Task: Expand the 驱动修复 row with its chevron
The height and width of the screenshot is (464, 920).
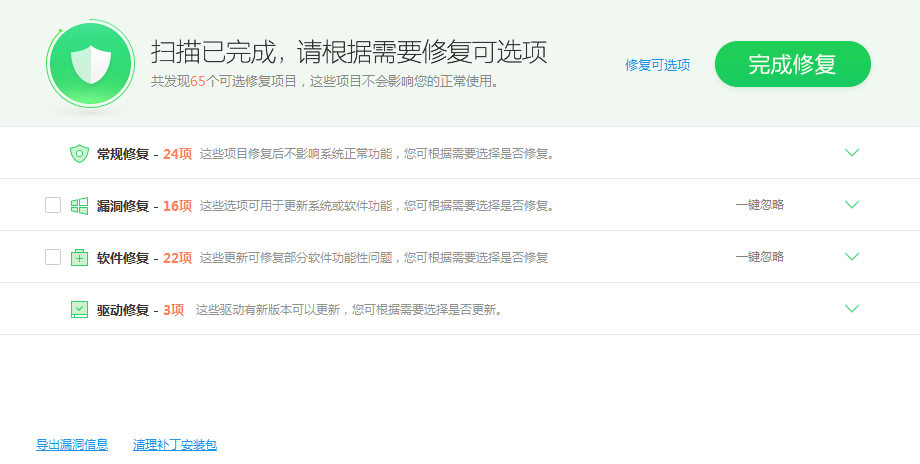Action: tap(852, 309)
